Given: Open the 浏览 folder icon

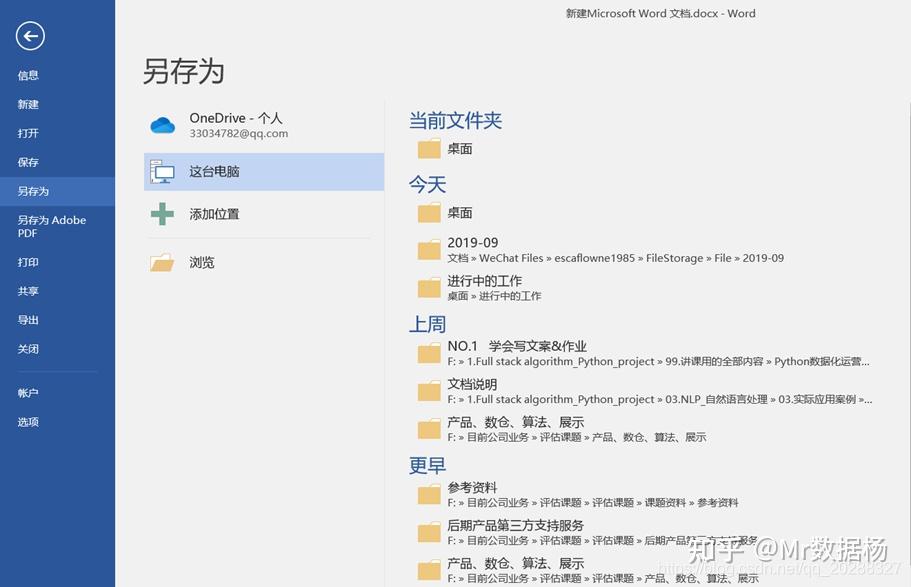Looking at the screenshot, I should point(162,263).
